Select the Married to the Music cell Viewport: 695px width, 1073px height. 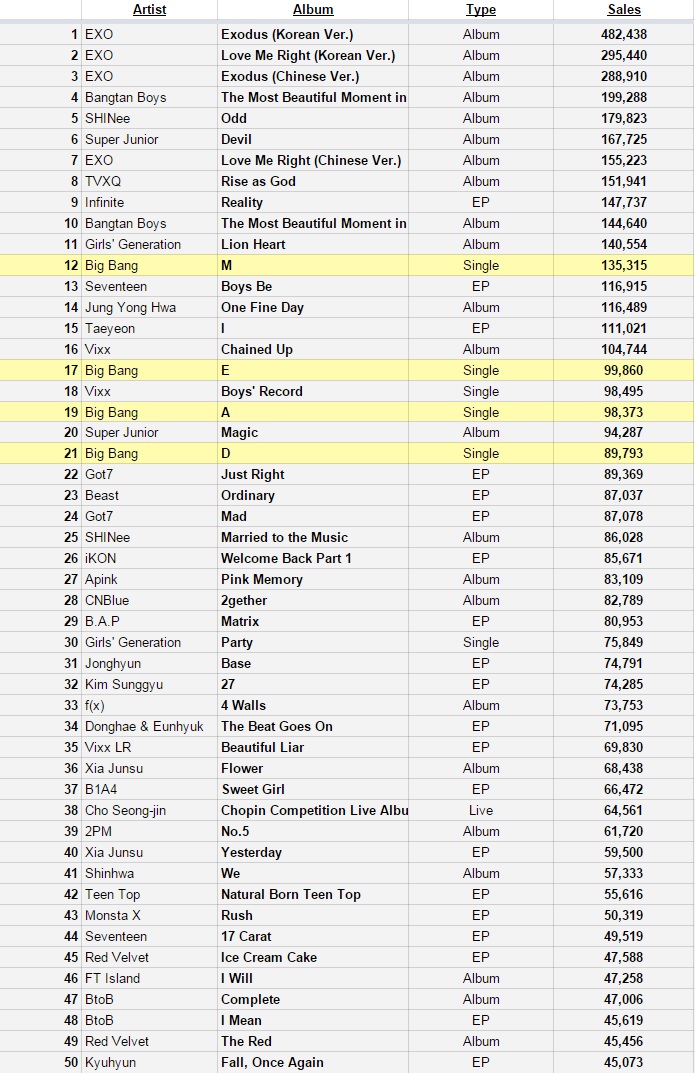coord(313,538)
